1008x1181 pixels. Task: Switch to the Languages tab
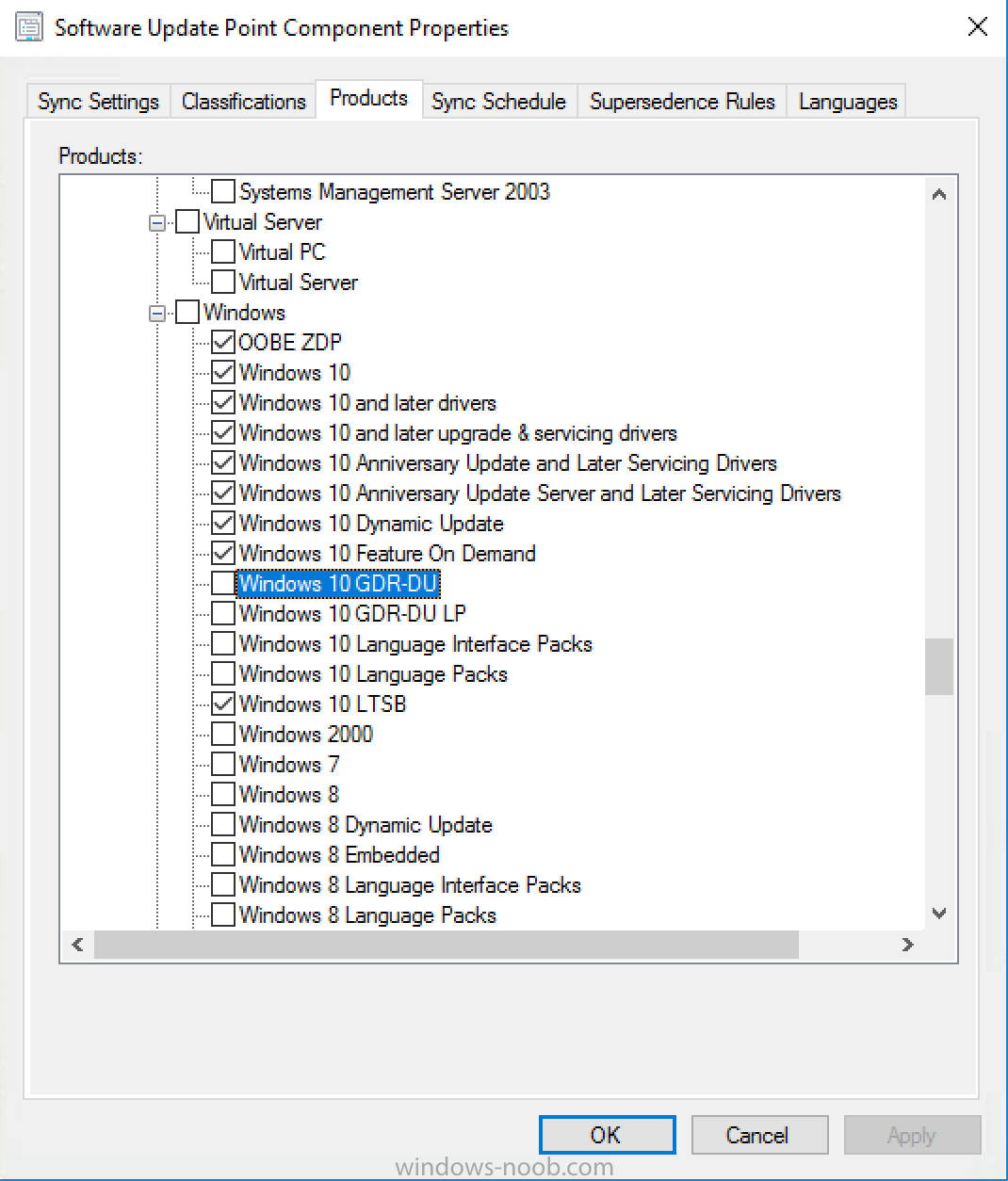(848, 101)
